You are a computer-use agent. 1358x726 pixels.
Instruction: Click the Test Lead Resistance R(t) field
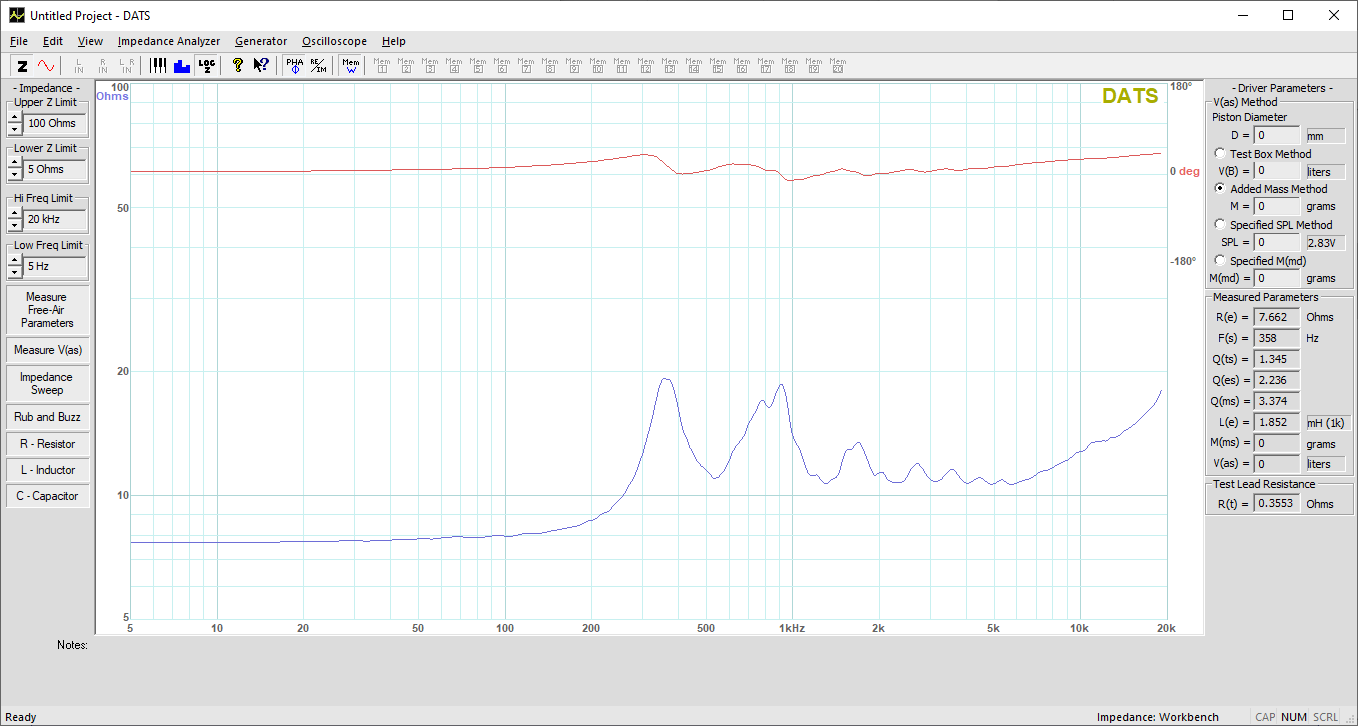click(1277, 504)
